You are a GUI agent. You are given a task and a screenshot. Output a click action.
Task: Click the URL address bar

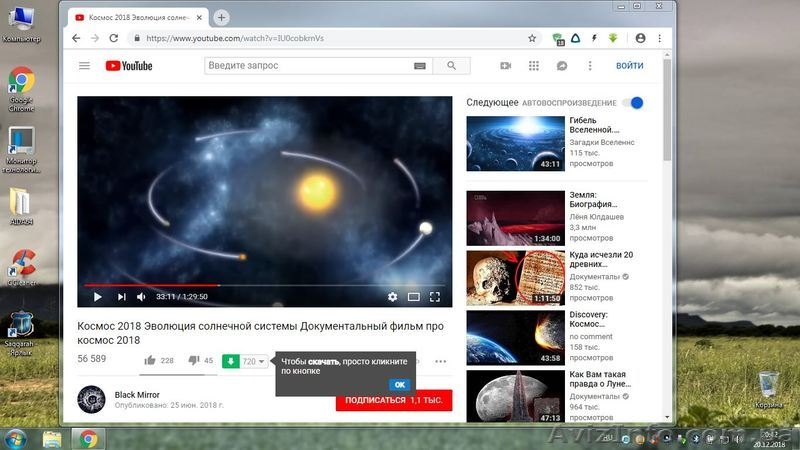[327, 38]
